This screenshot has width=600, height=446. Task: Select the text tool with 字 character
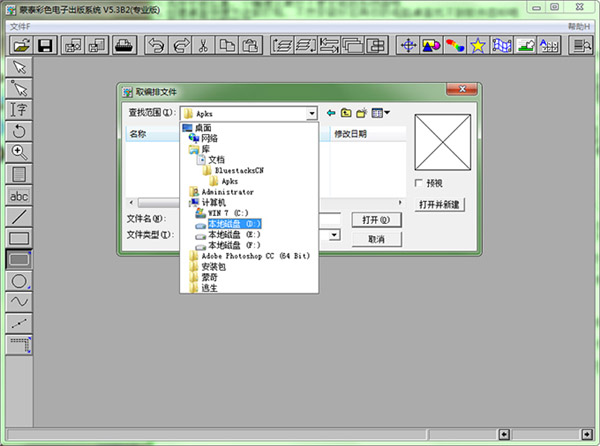[18, 109]
